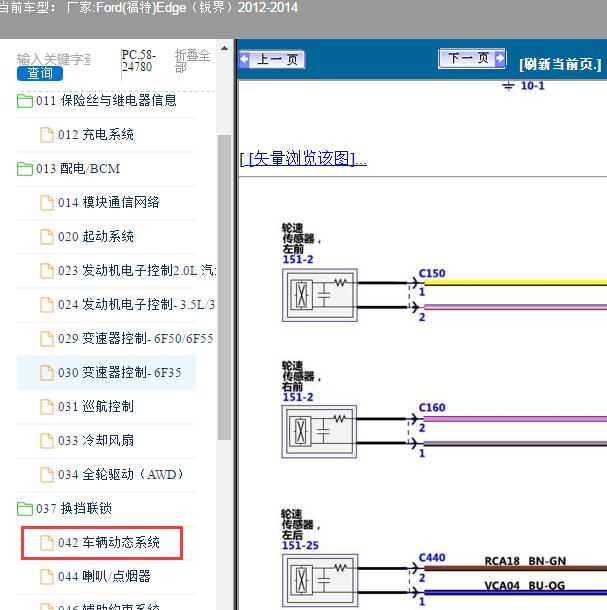Viewport: 607px width, 610px height.
Task: Click the ground reference label 10-1
Action: [x=532, y=86]
